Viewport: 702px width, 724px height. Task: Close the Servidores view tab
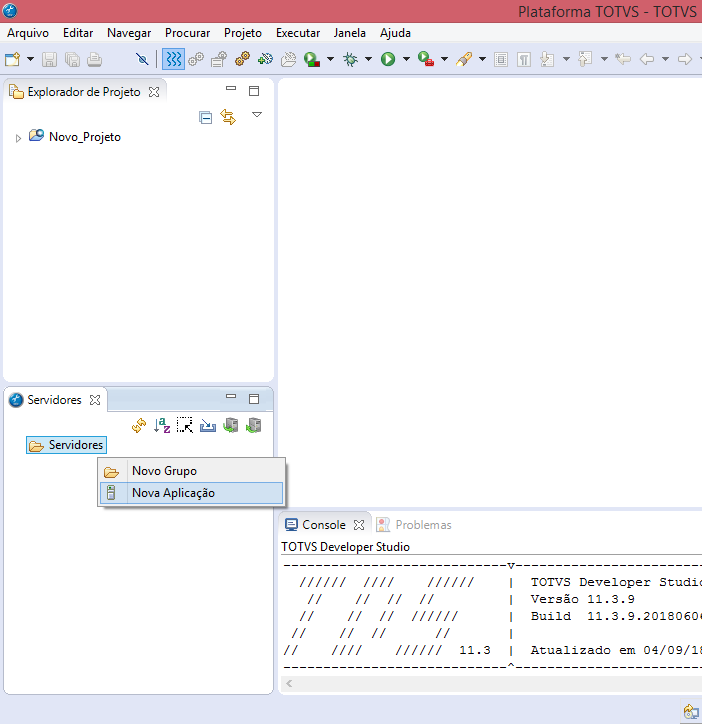[95, 400]
